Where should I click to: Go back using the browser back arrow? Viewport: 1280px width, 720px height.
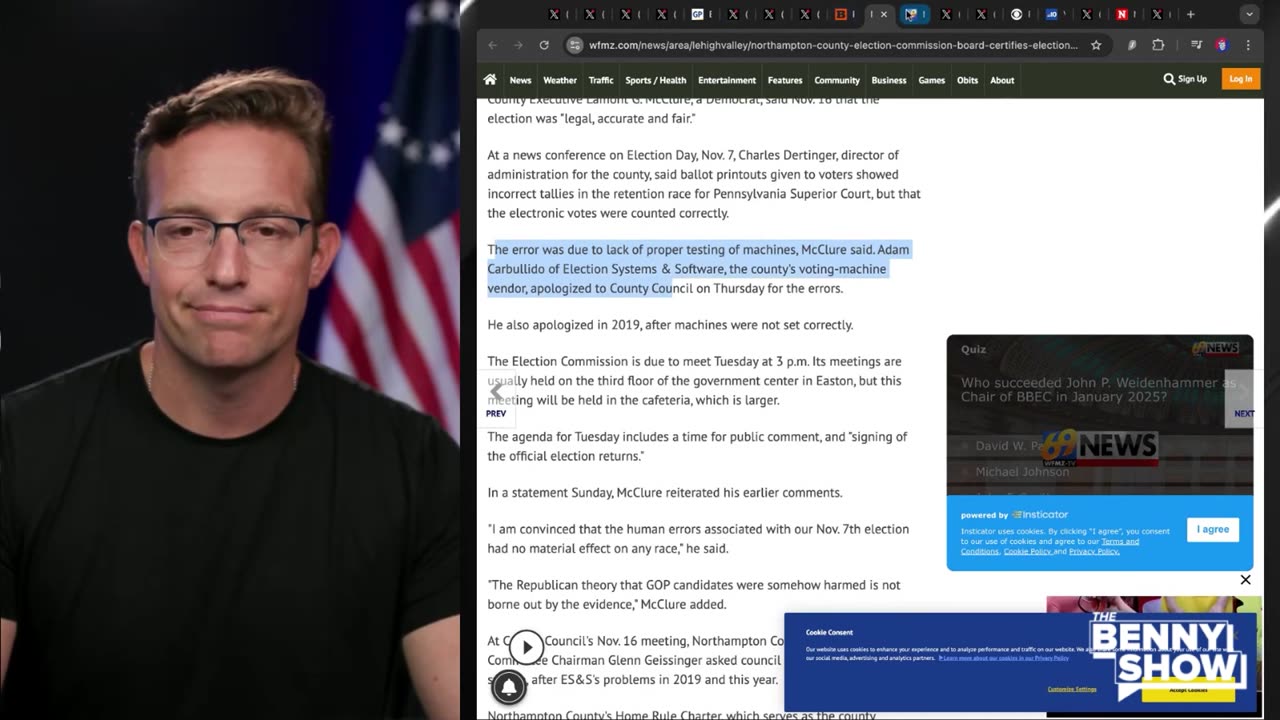pyautogui.click(x=492, y=45)
